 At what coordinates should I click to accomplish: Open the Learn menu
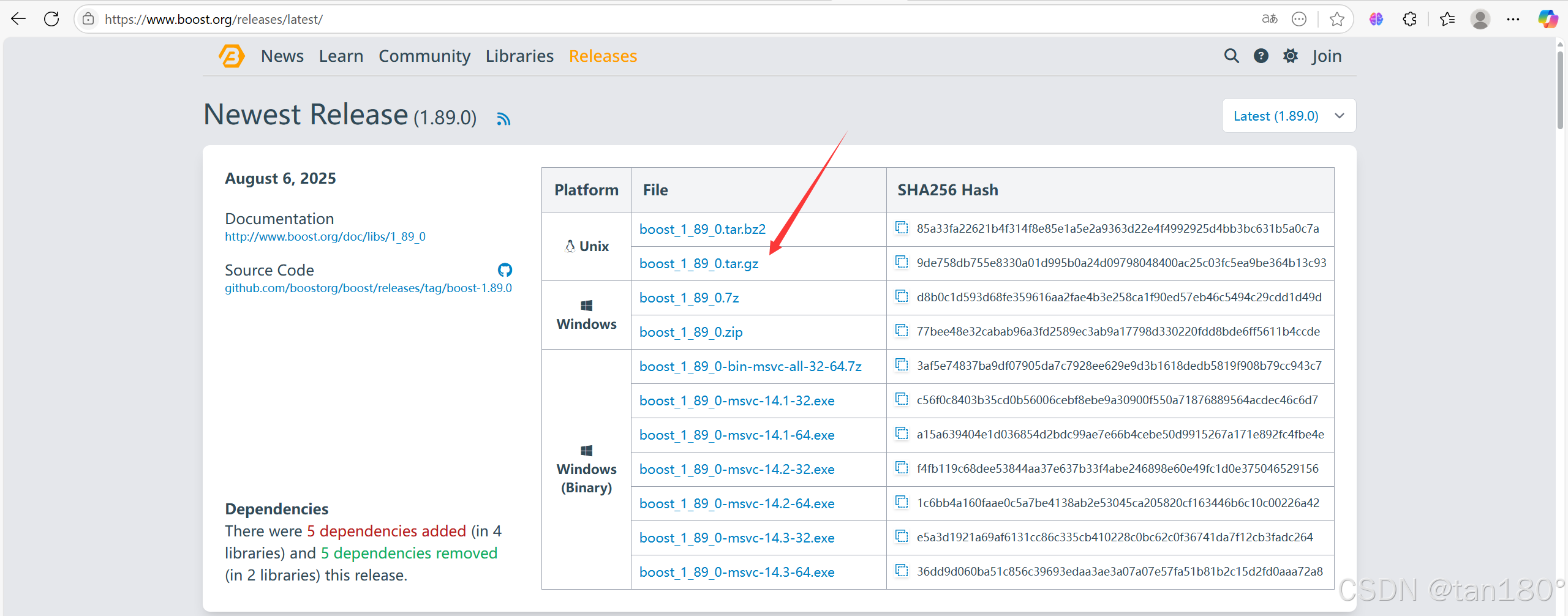(x=341, y=56)
